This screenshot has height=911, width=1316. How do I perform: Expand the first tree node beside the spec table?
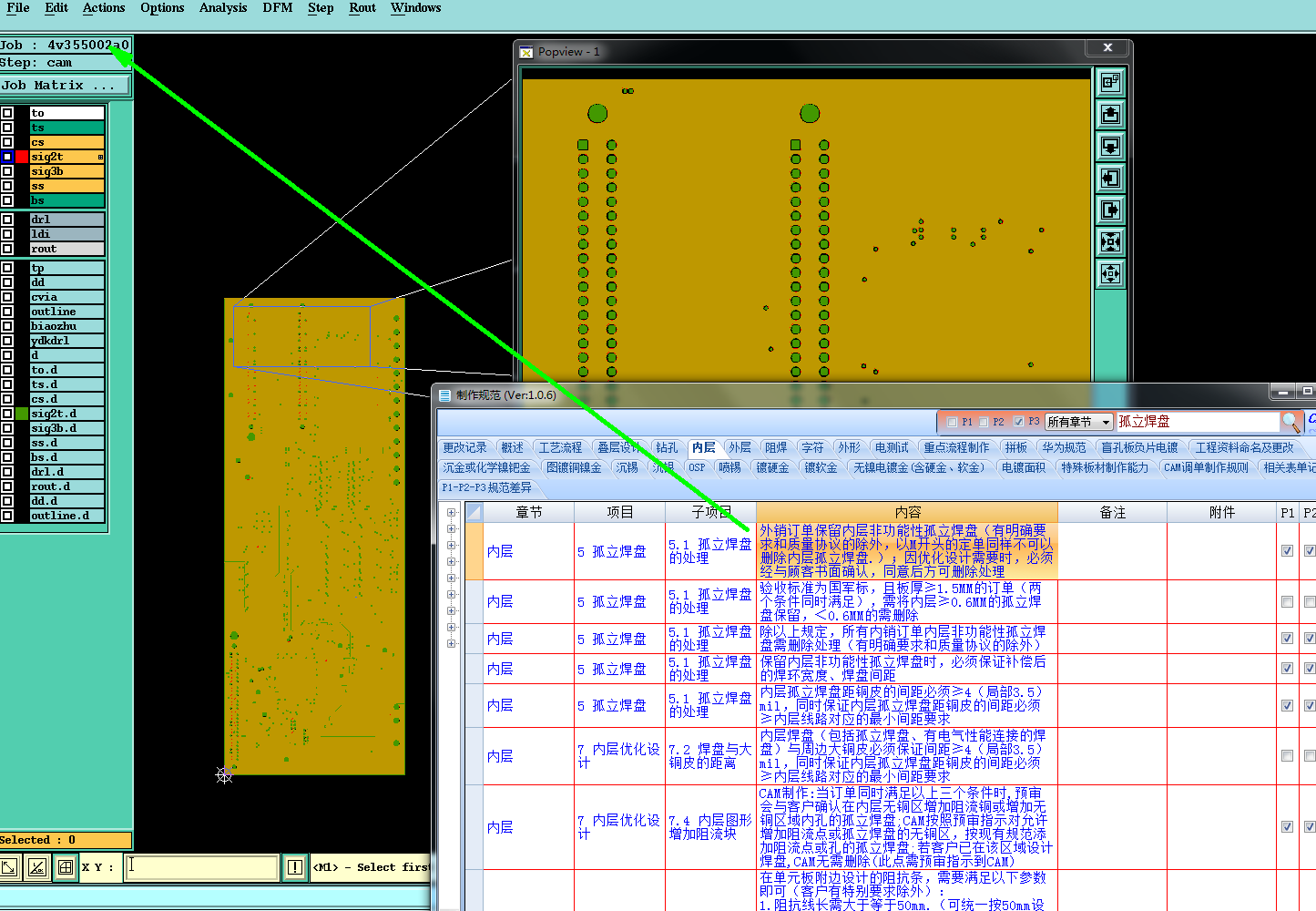tap(451, 513)
